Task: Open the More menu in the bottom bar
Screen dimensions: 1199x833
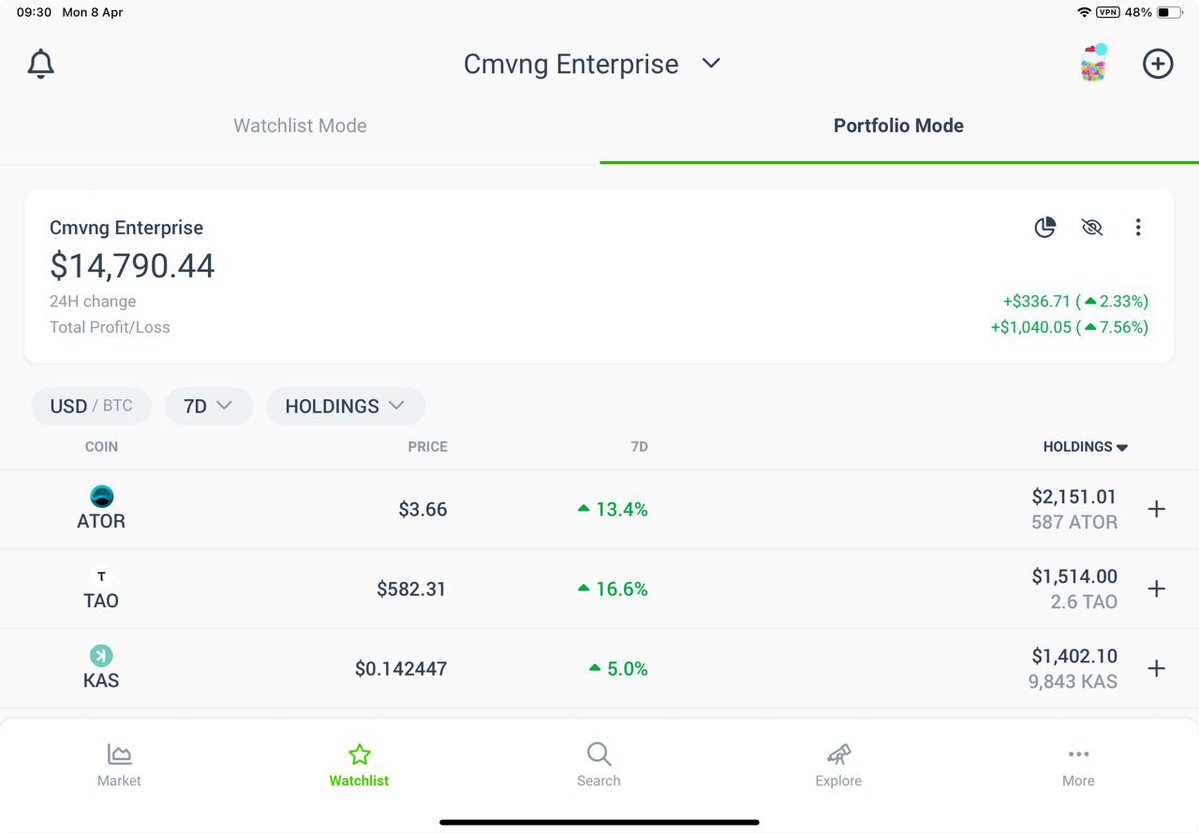Action: coord(1078,765)
